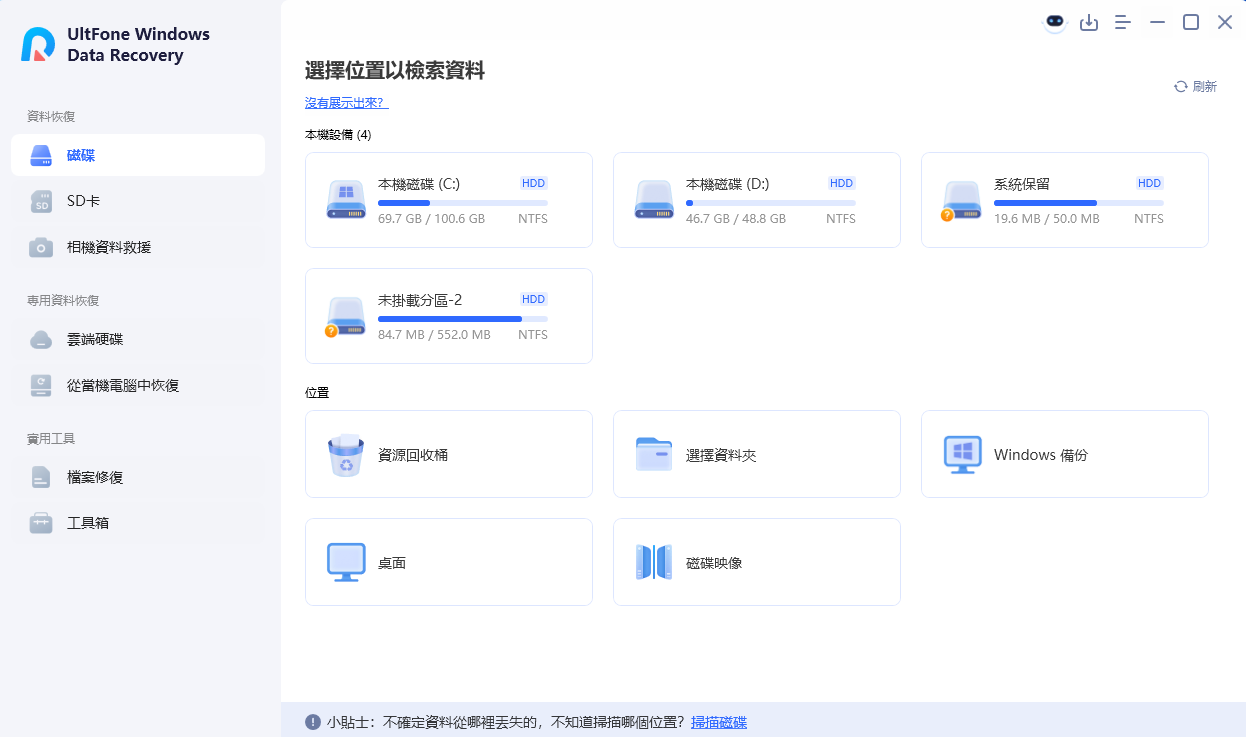Image resolution: width=1246 pixels, height=737 pixels.
Task: Select the 資源回收桶 location card
Action: 448,454
